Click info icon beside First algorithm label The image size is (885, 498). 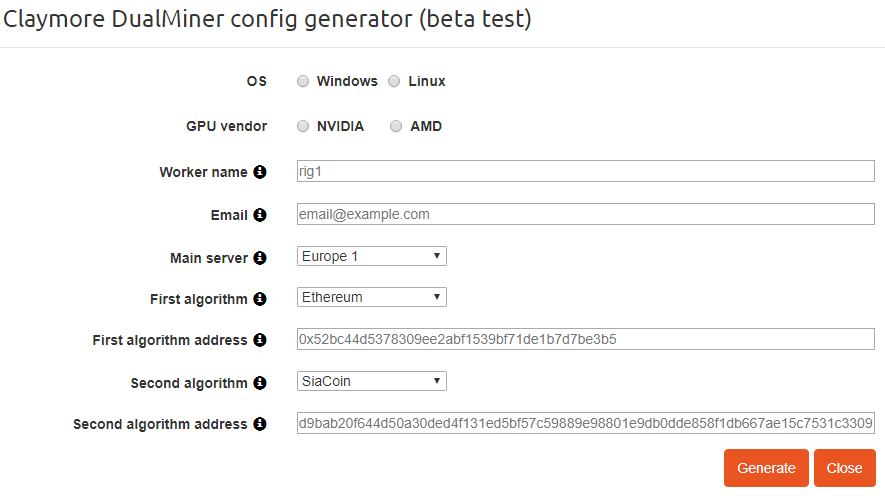[260, 299]
